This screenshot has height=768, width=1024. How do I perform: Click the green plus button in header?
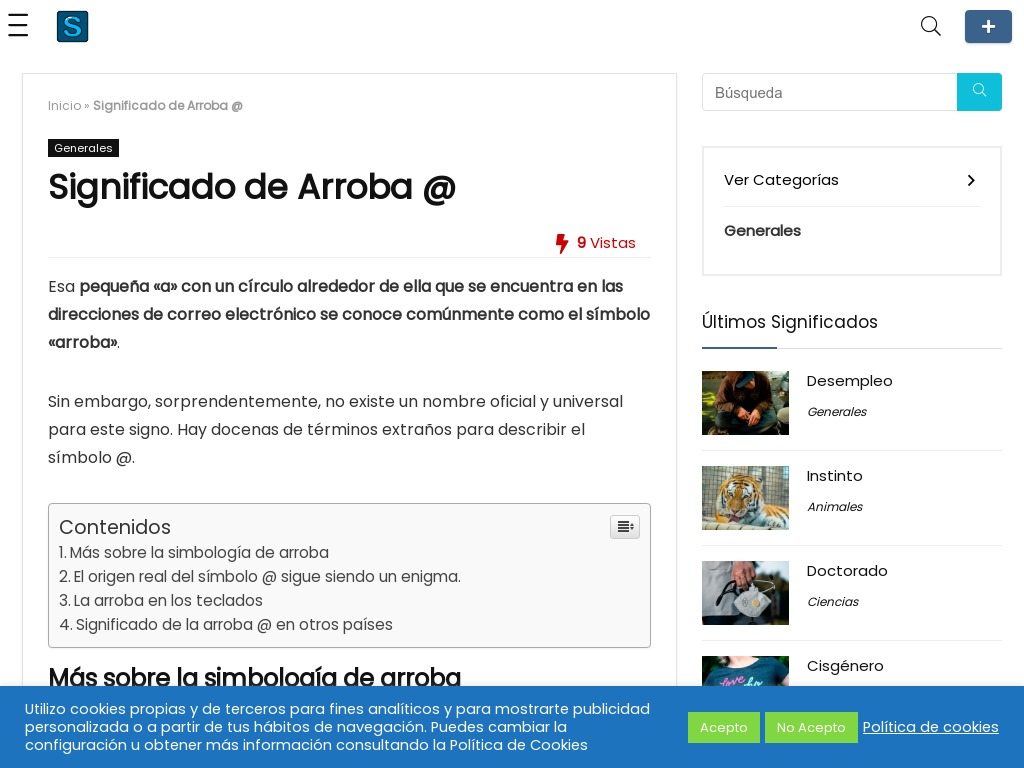pyautogui.click(x=988, y=26)
